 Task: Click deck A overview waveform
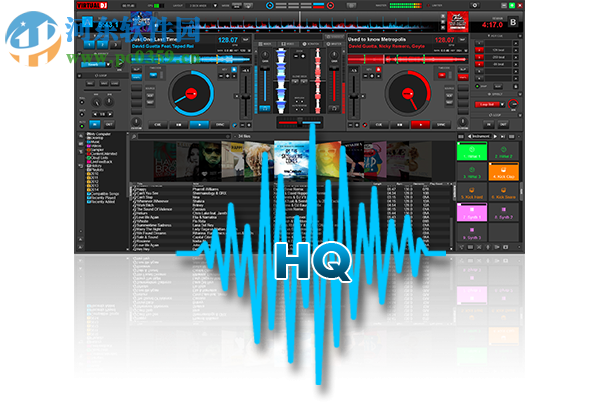click(191, 59)
